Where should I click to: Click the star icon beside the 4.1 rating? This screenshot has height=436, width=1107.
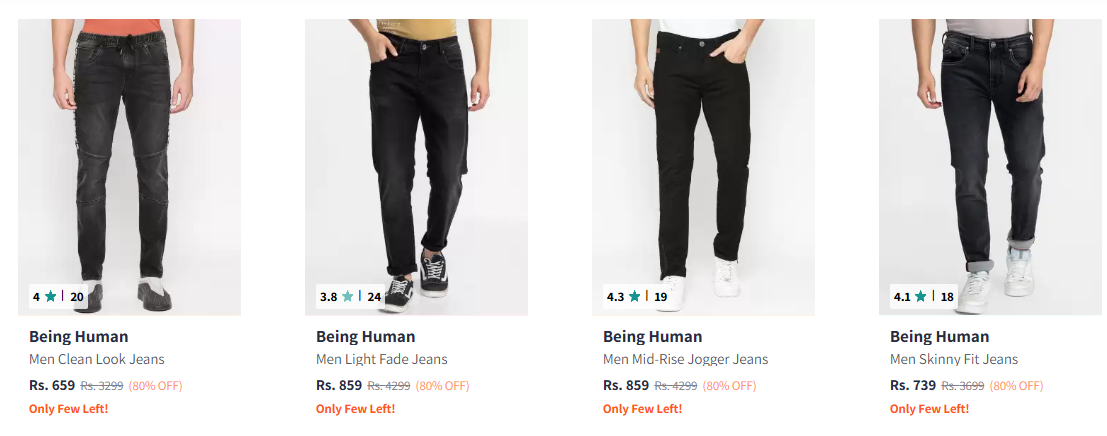[921, 297]
